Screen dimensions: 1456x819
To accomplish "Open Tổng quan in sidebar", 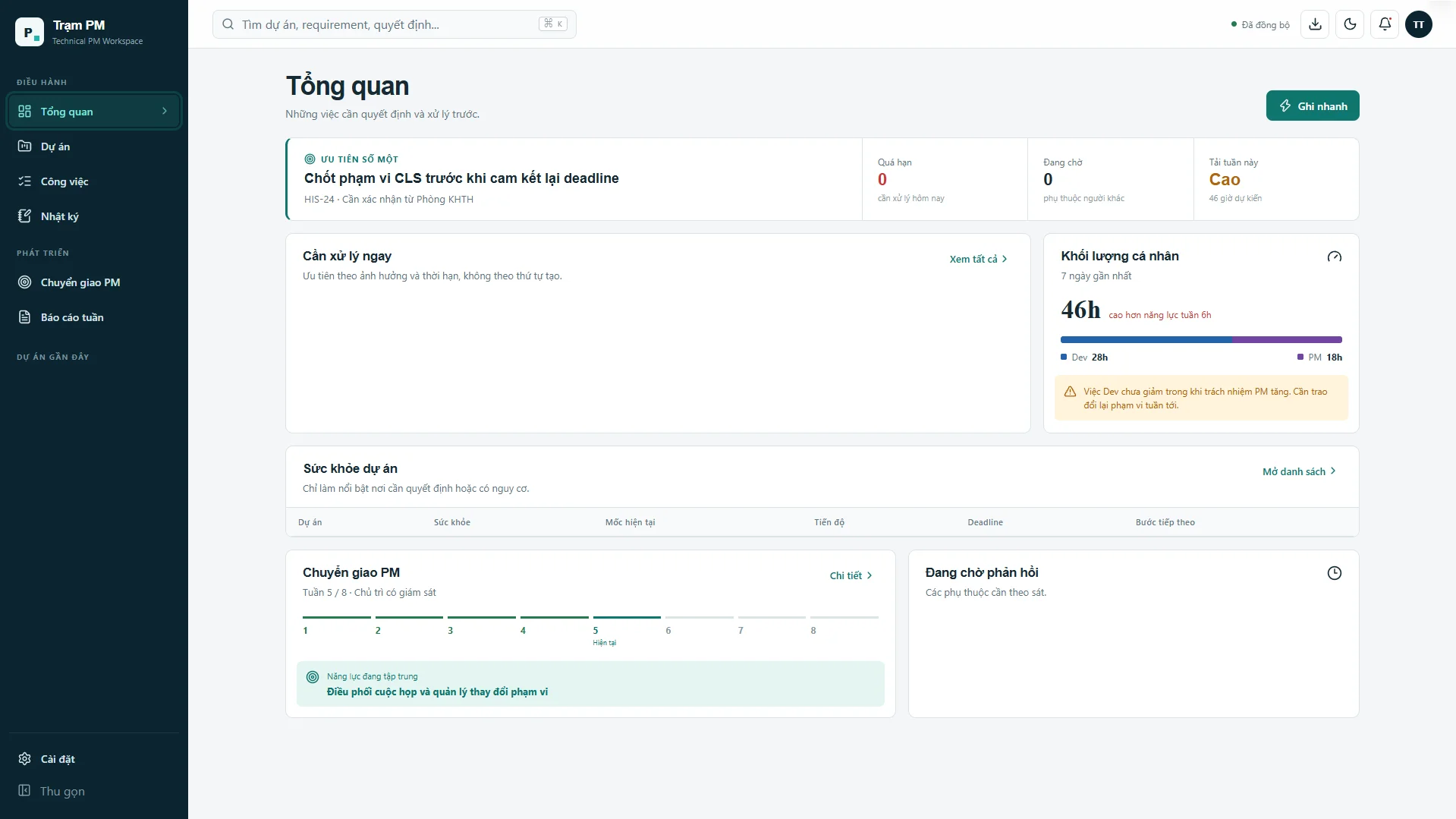I will pos(94,112).
